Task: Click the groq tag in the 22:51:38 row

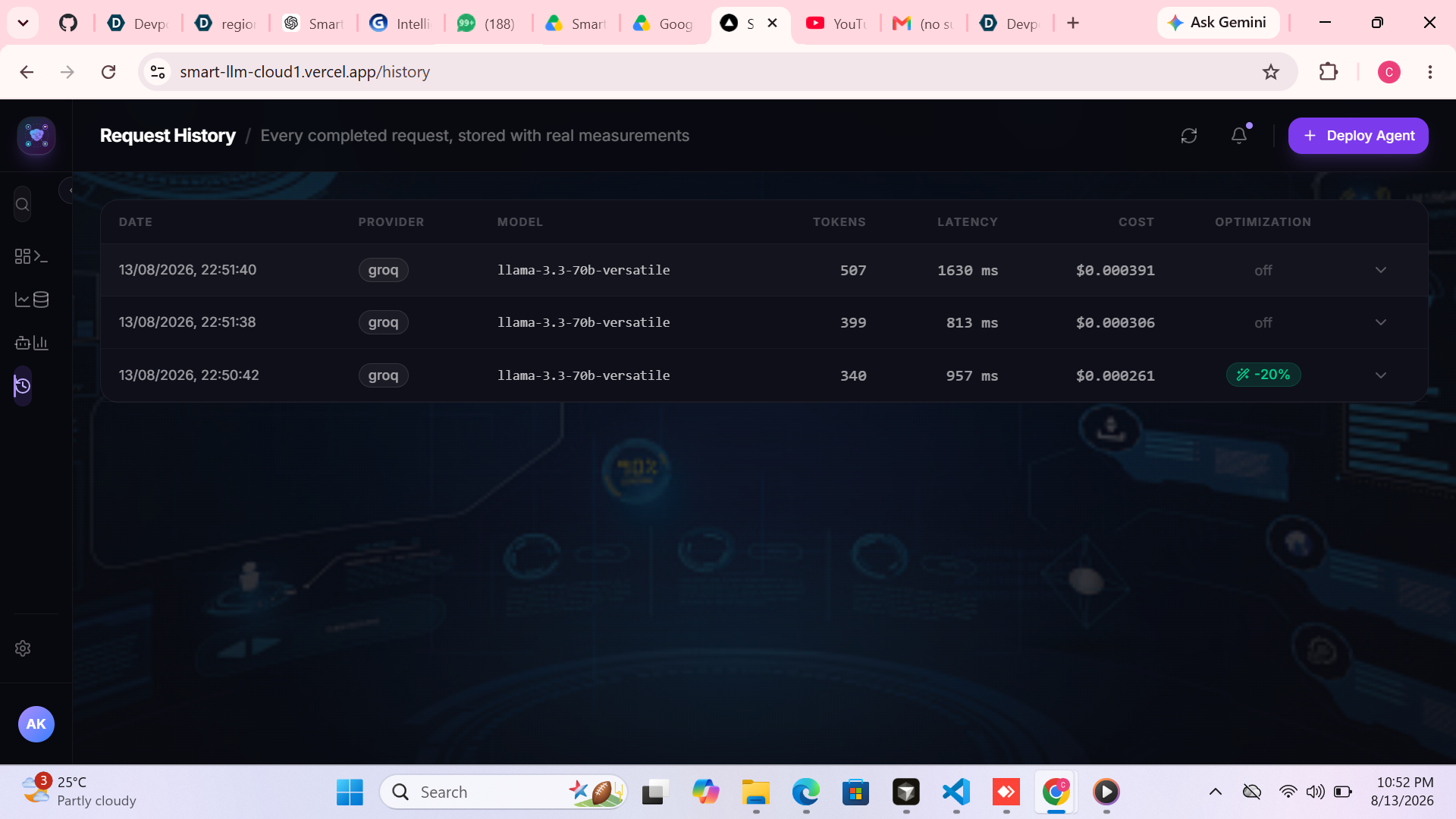Action: click(x=383, y=322)
